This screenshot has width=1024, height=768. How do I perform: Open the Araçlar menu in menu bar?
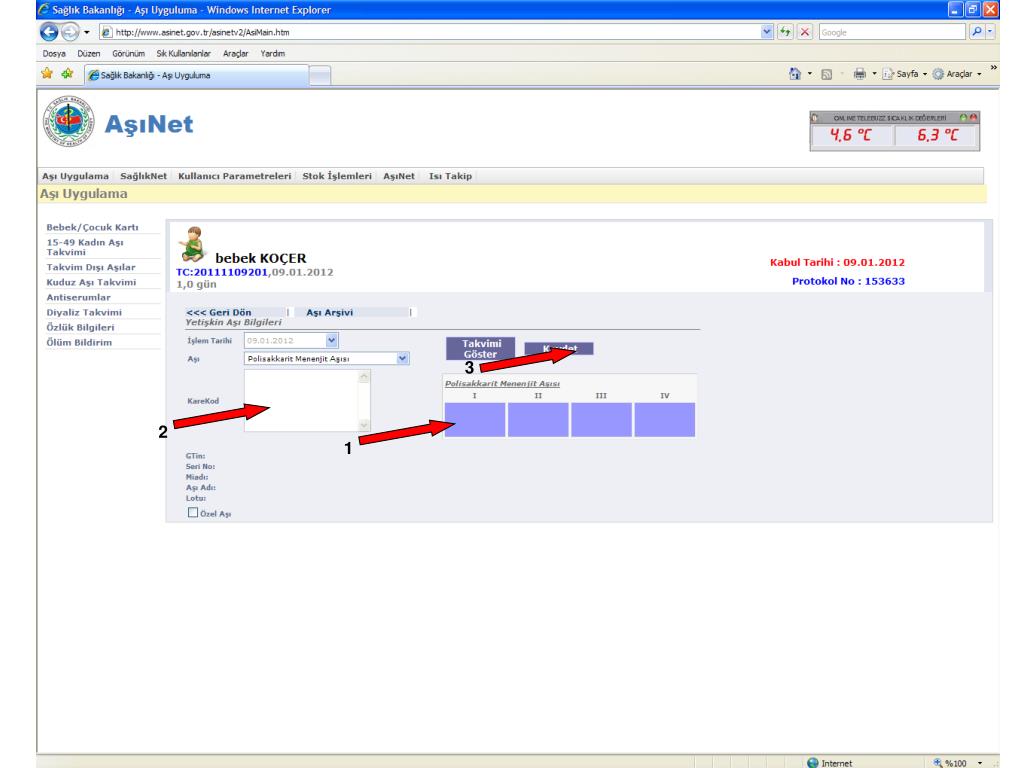tap(236, 54)
